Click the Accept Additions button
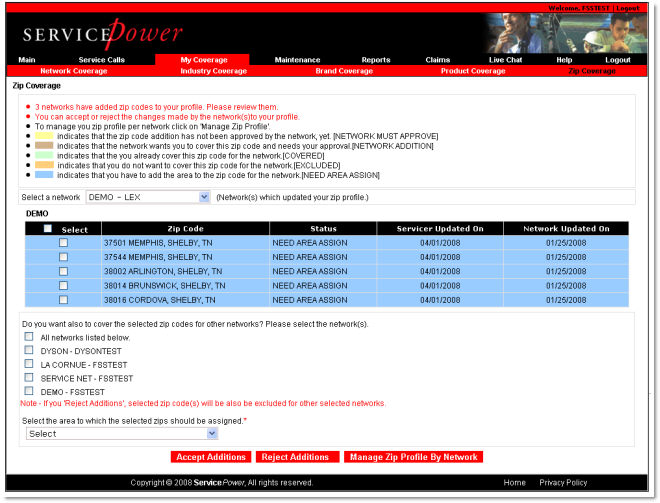Screen dimensions: 660x503 [x=210, y=457]
